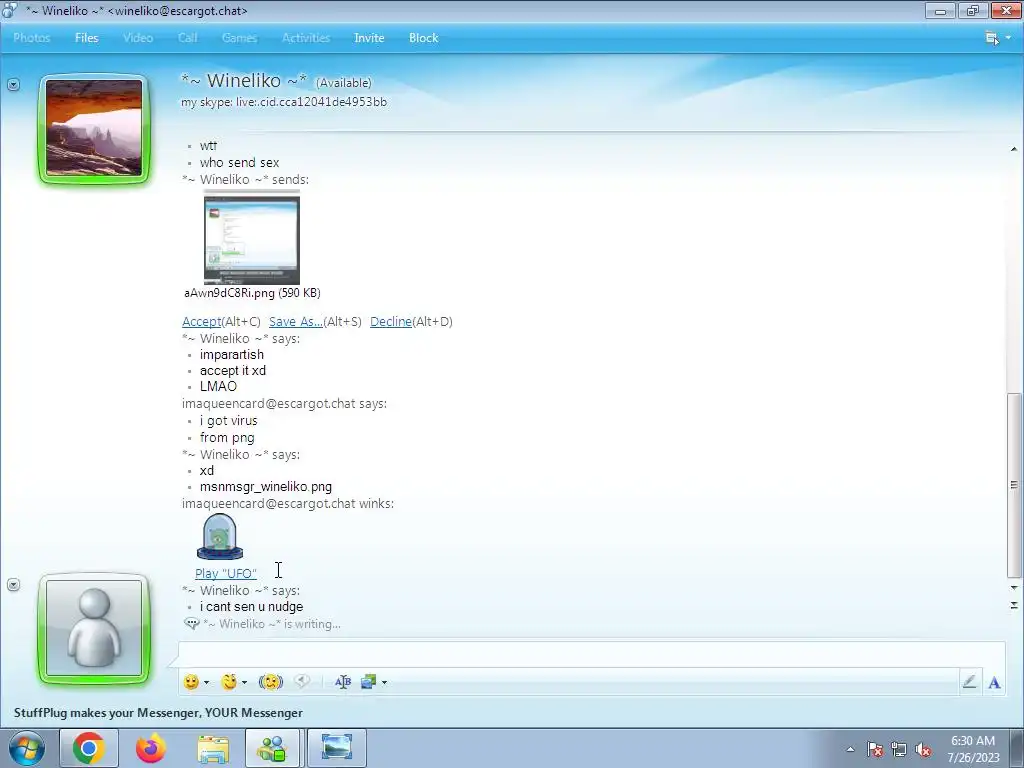Click your own default display picture
The height and width of the screenshot is (768, 1024).
(x=94, y=628)
